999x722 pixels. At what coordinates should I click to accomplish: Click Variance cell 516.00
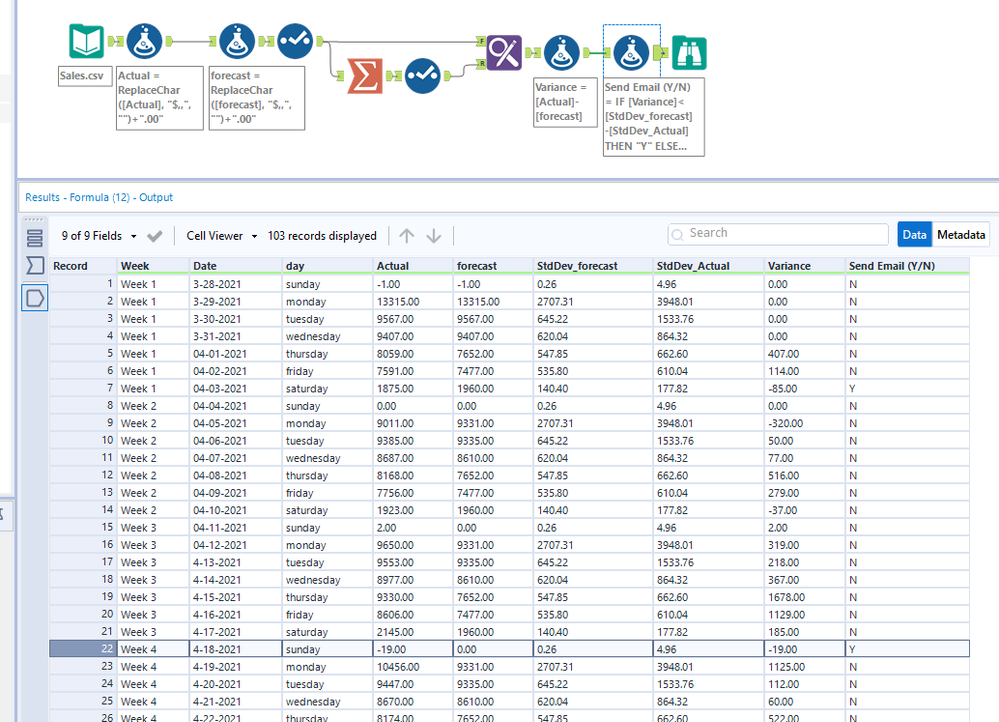click(804, 475)
